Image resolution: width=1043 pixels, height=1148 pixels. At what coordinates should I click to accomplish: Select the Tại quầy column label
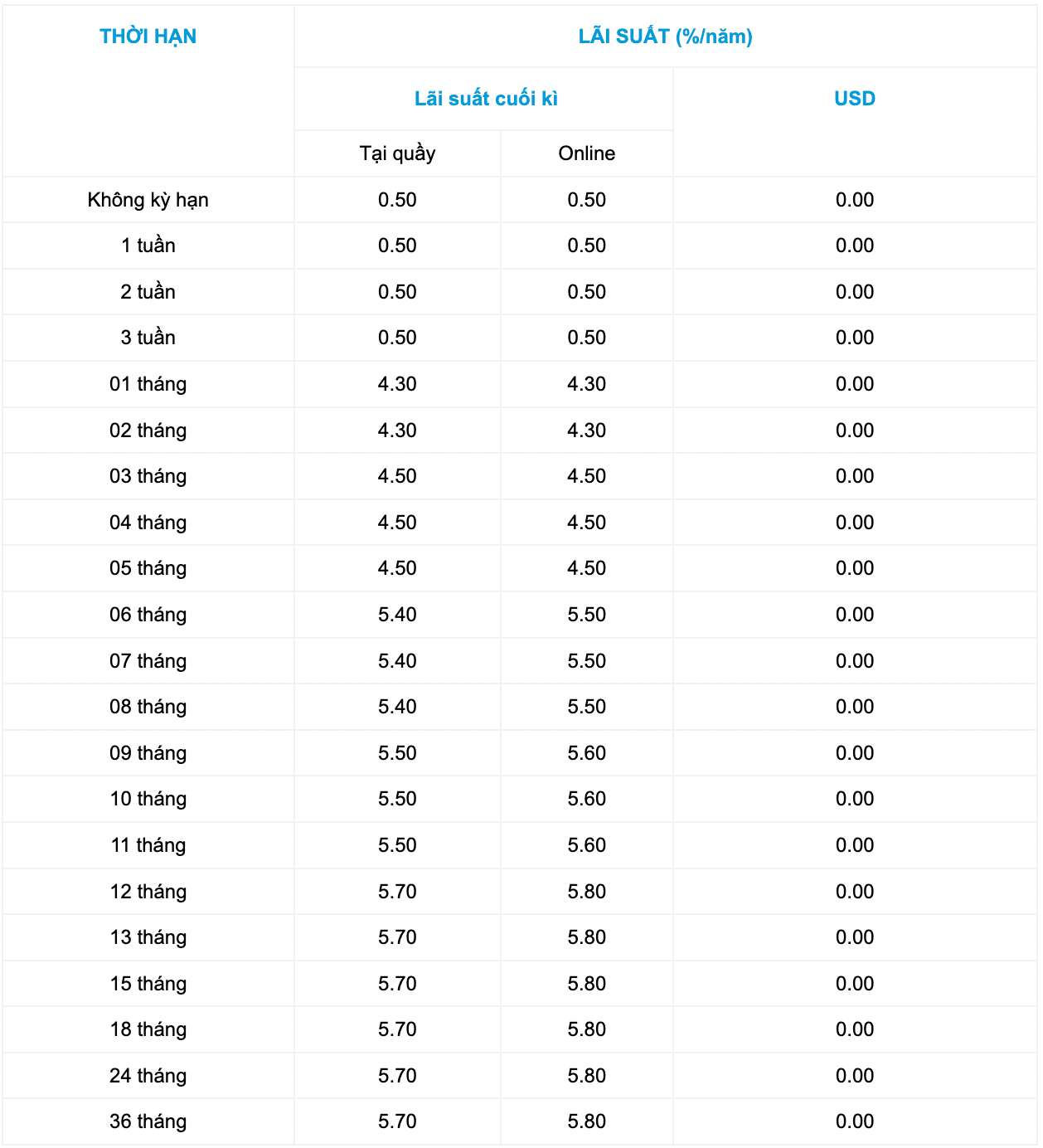[x=397, y=153]
